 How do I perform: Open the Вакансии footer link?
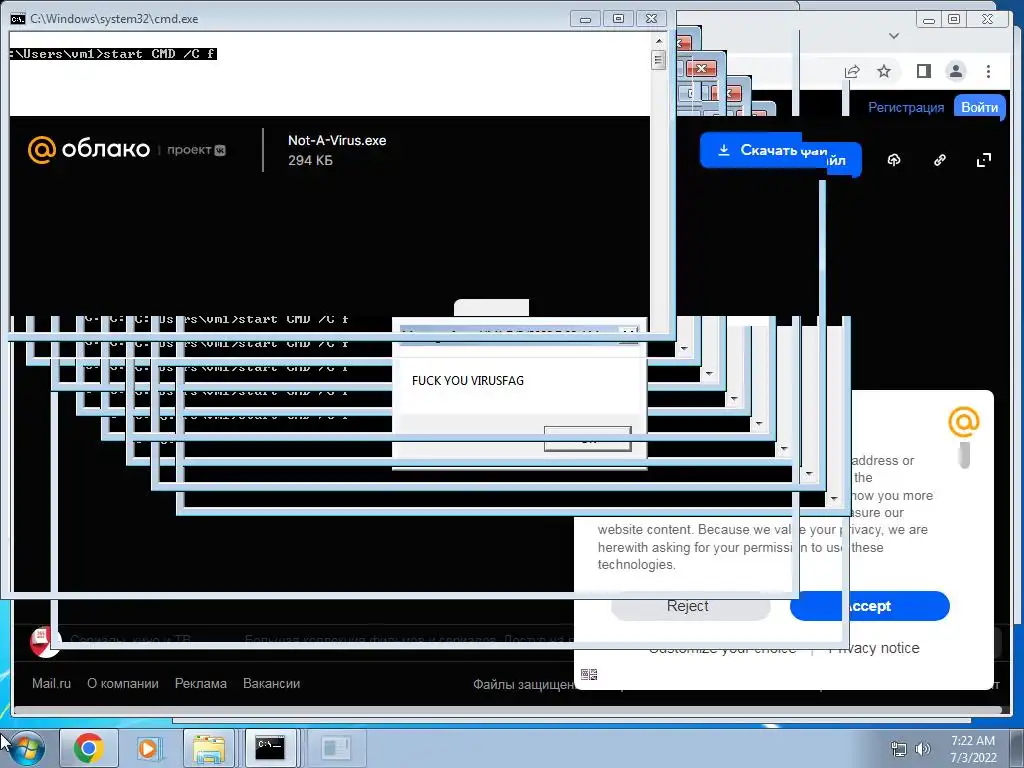(271, 684)
